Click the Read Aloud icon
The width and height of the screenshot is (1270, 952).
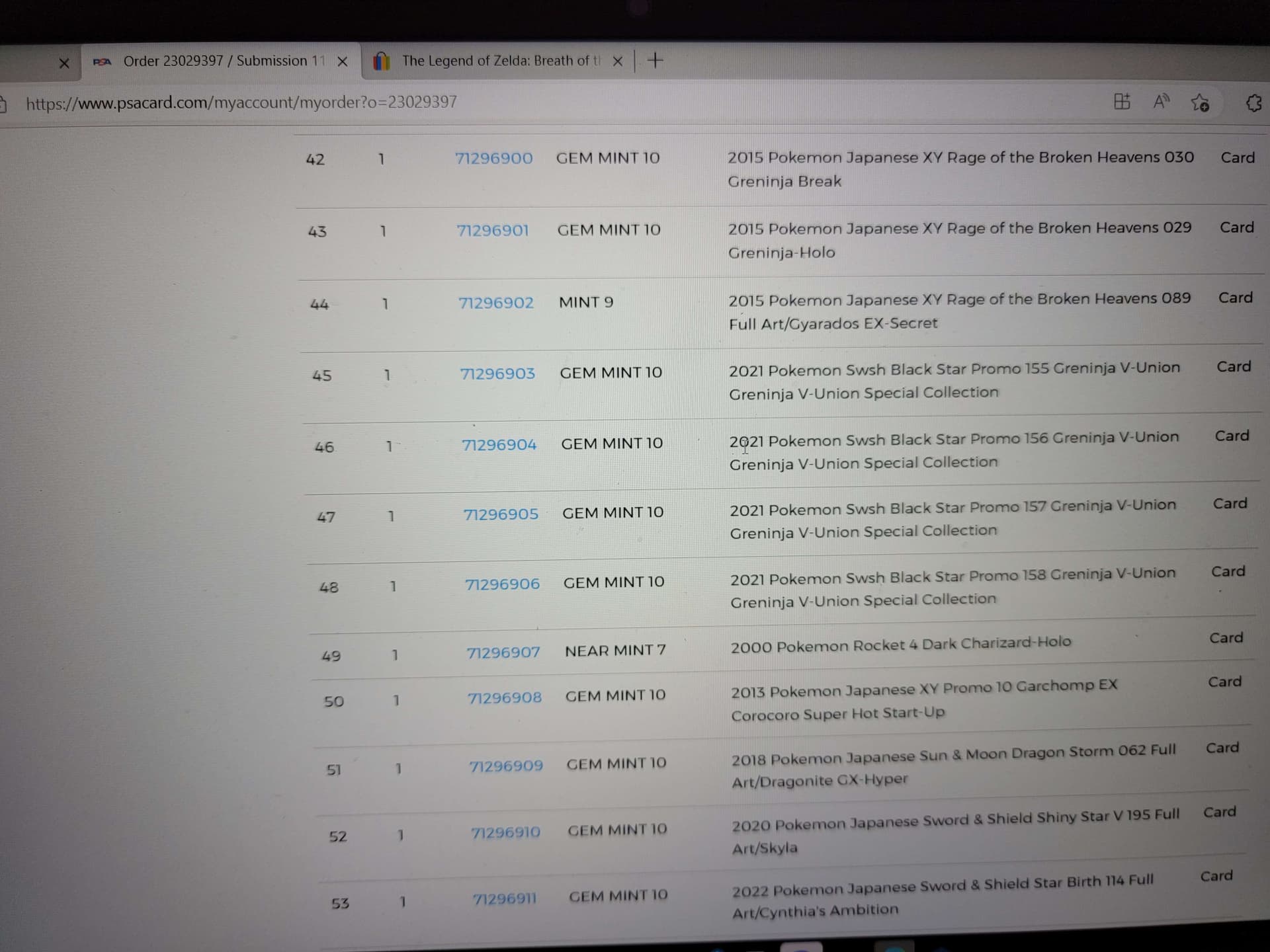click(x=1161, y=101)
